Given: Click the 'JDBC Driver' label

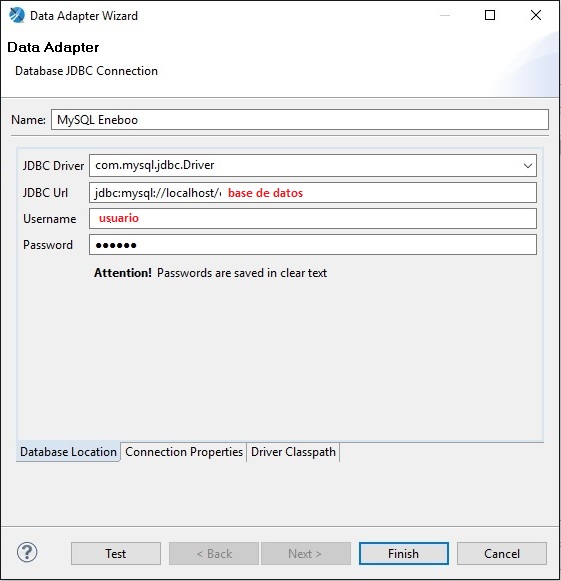Looking at the screenshot, I should click(53, 166).
